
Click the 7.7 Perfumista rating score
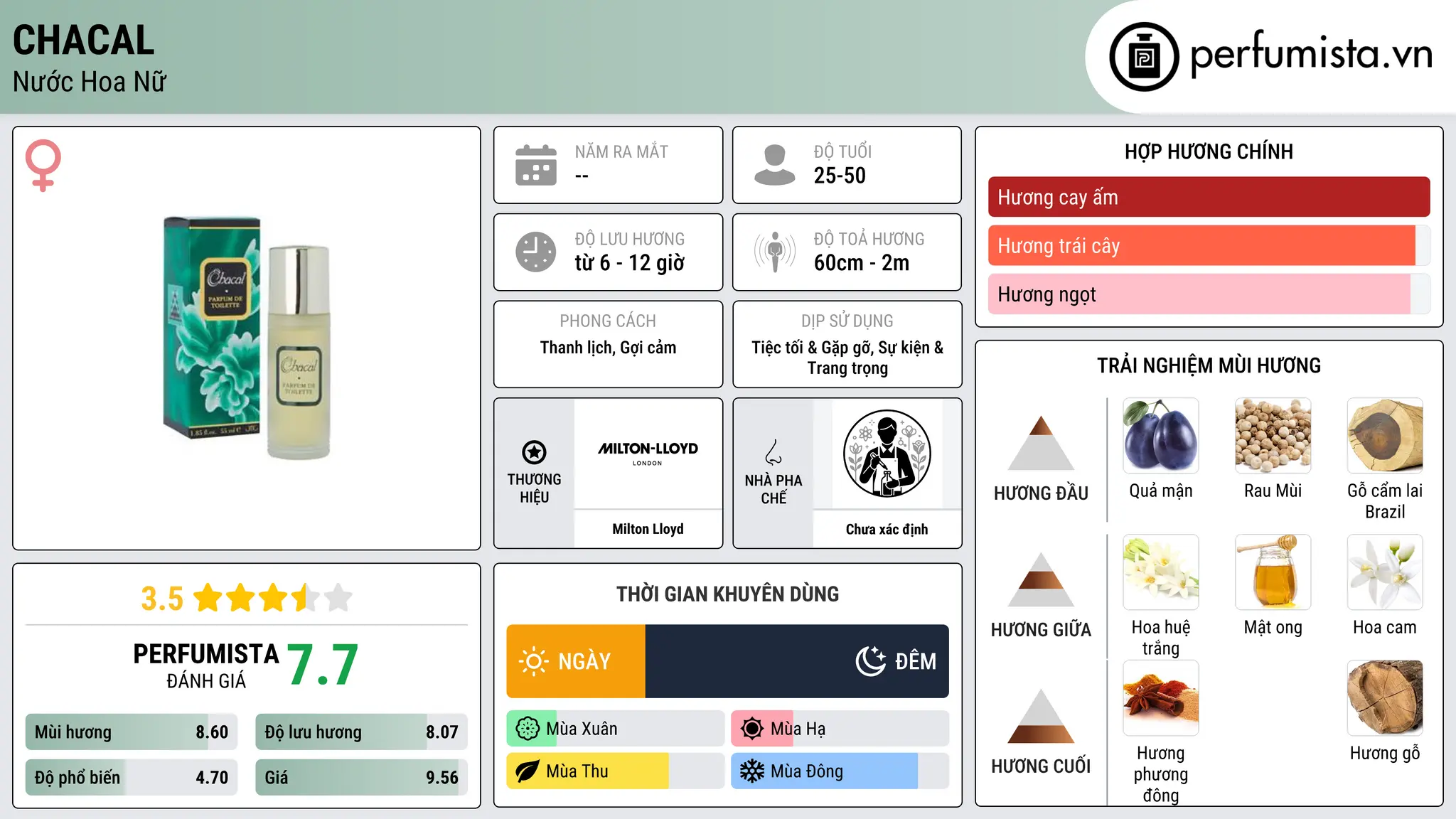323,665
